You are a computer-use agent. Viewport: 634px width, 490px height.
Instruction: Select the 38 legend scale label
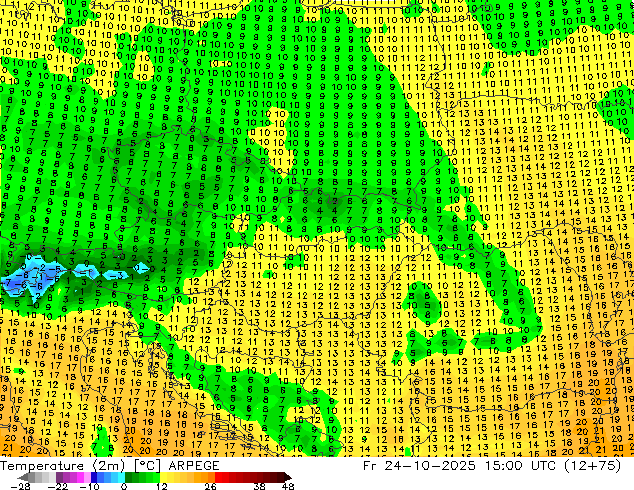coord(260,486)
